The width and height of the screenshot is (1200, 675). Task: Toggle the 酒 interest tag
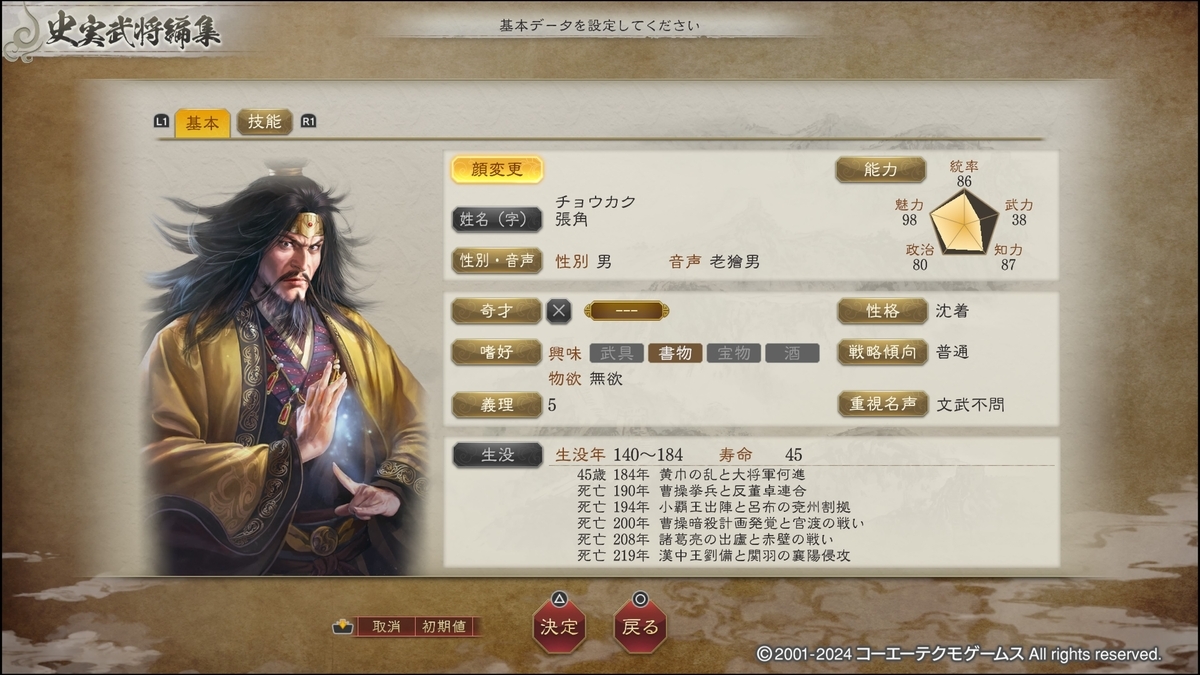[792, 353]
